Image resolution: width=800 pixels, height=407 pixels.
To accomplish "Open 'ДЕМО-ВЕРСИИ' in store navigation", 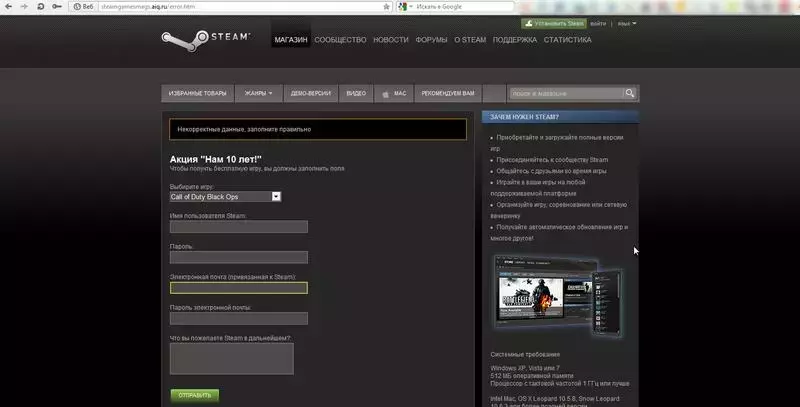I will coord(311,93).
